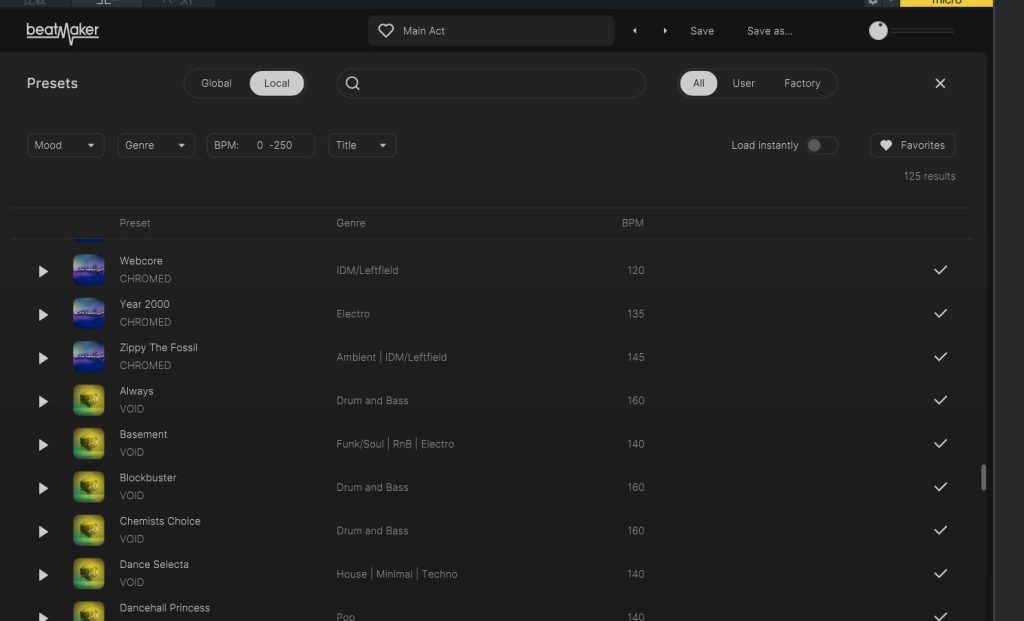This screenshot has height=621, width=1024.
Task: Click the heart icon beside Main Act
Action: [386, 31]
